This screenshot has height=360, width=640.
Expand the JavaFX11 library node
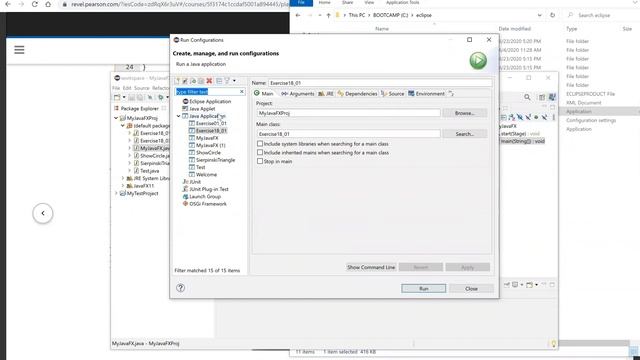click(122, 186)
